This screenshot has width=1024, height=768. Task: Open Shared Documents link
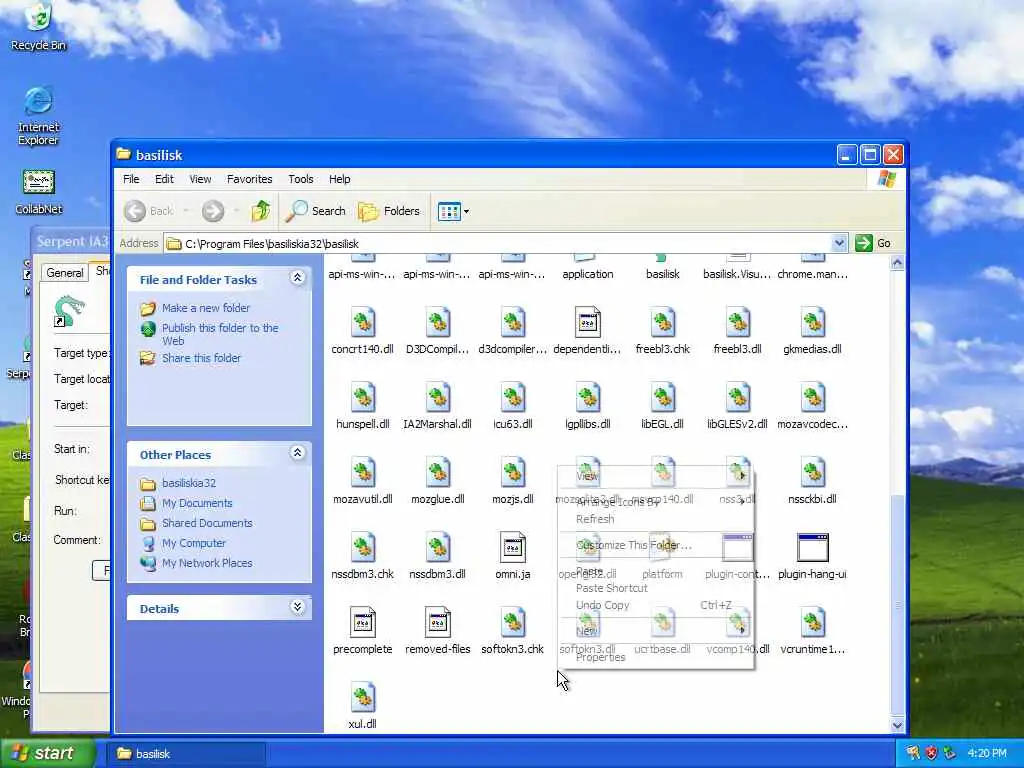click(207, 523)
